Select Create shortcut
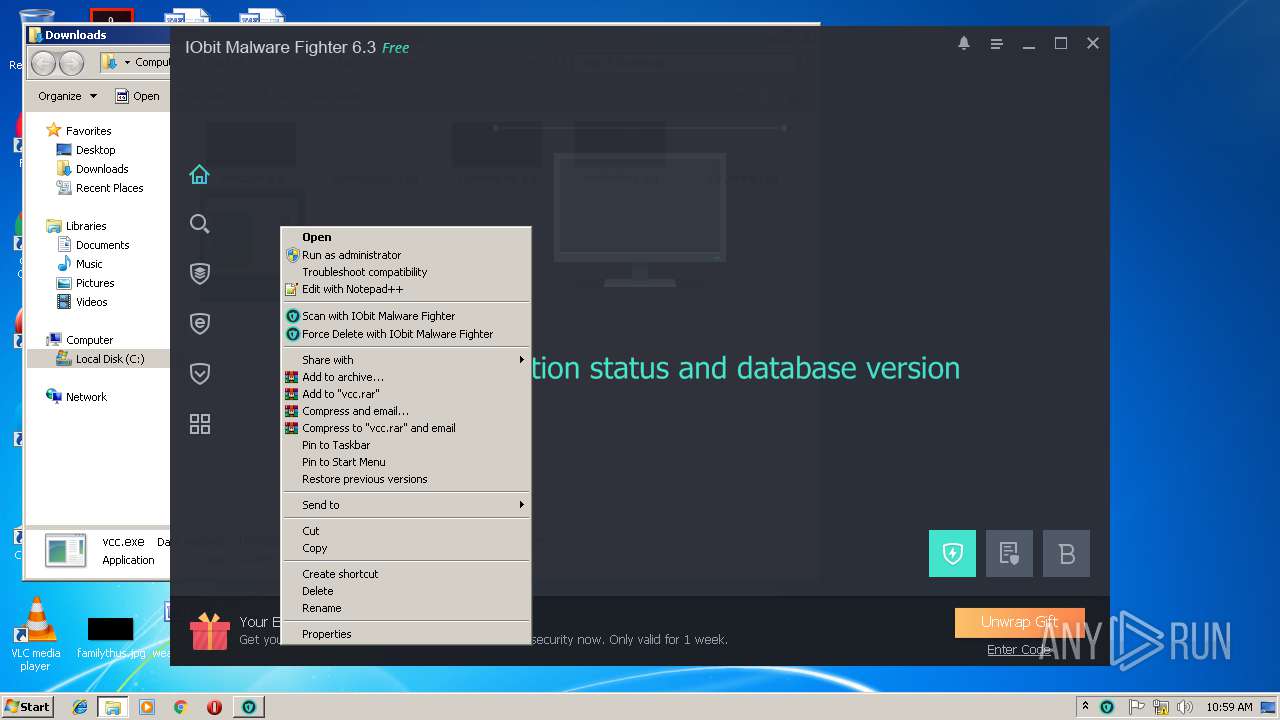Image resolution: width=1280 pixels, height=720 pixels. (x=406, y=574)
